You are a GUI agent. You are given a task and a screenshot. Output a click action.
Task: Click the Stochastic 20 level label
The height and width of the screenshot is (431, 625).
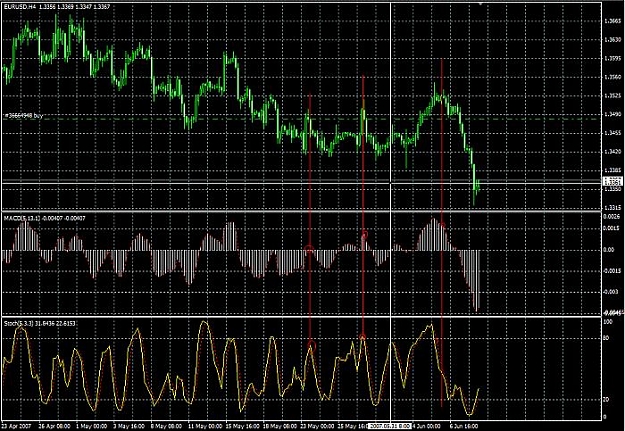607,400
